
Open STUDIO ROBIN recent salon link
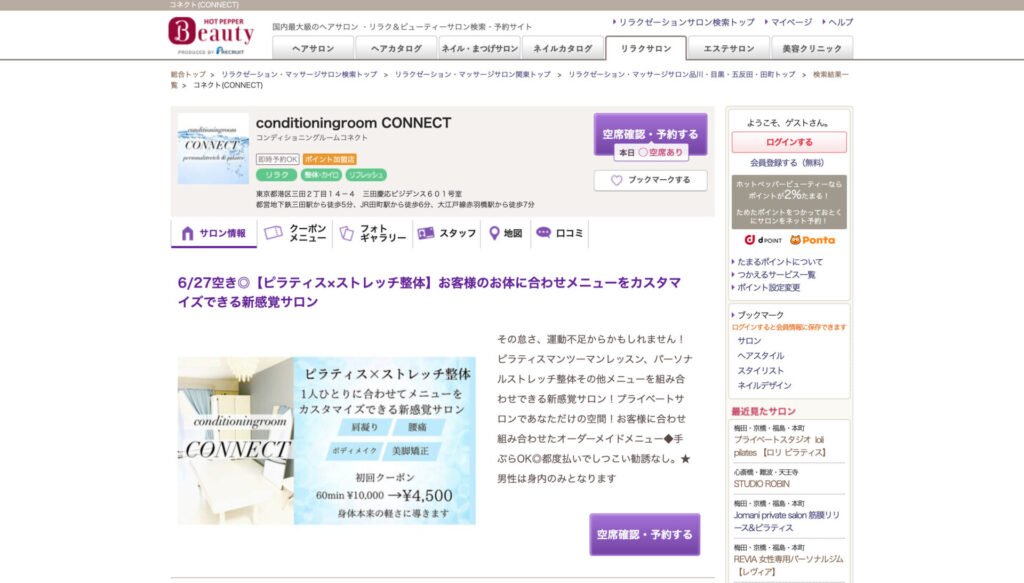[761, 484]
